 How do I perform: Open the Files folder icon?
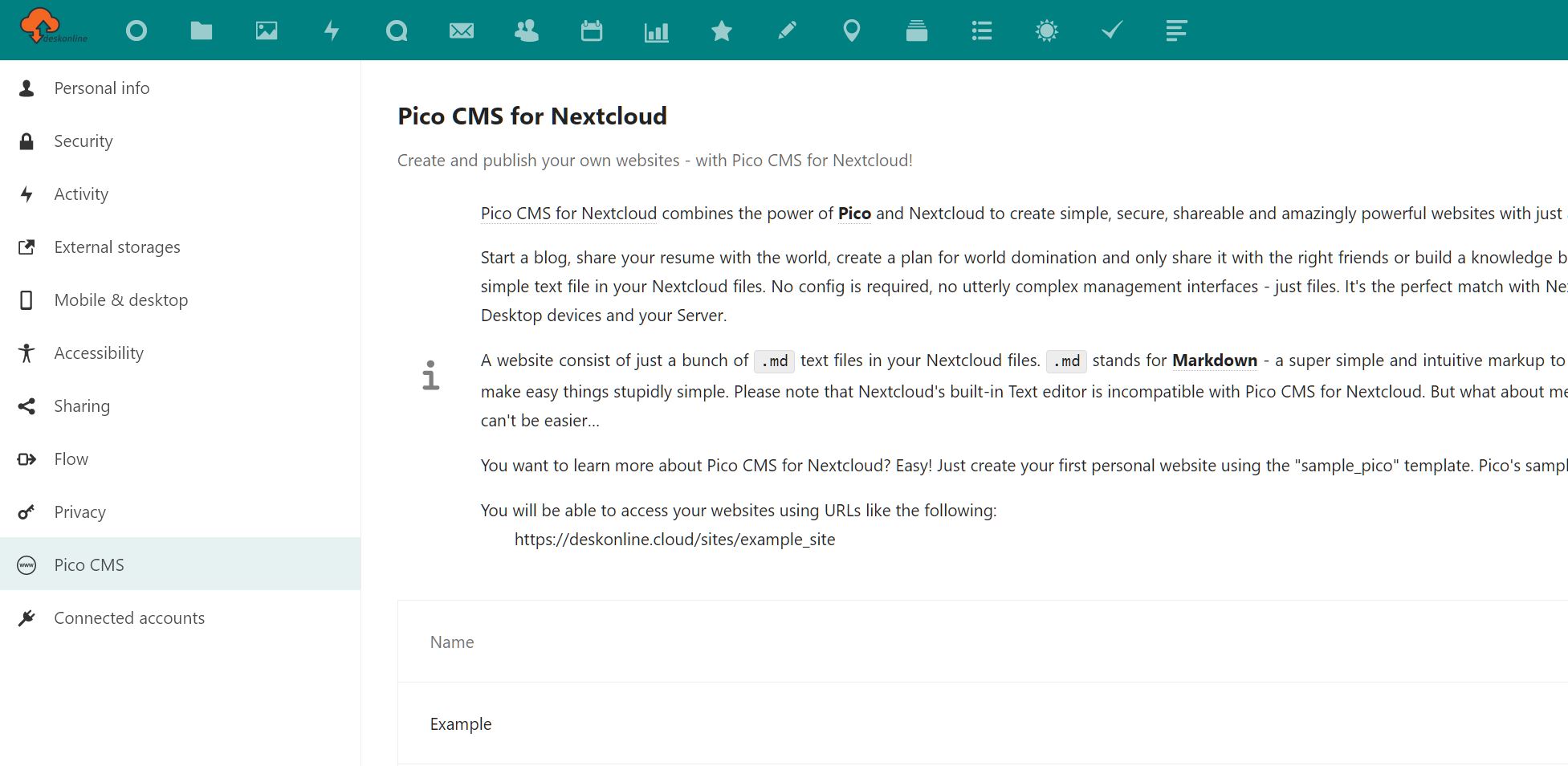pos(202,31)
